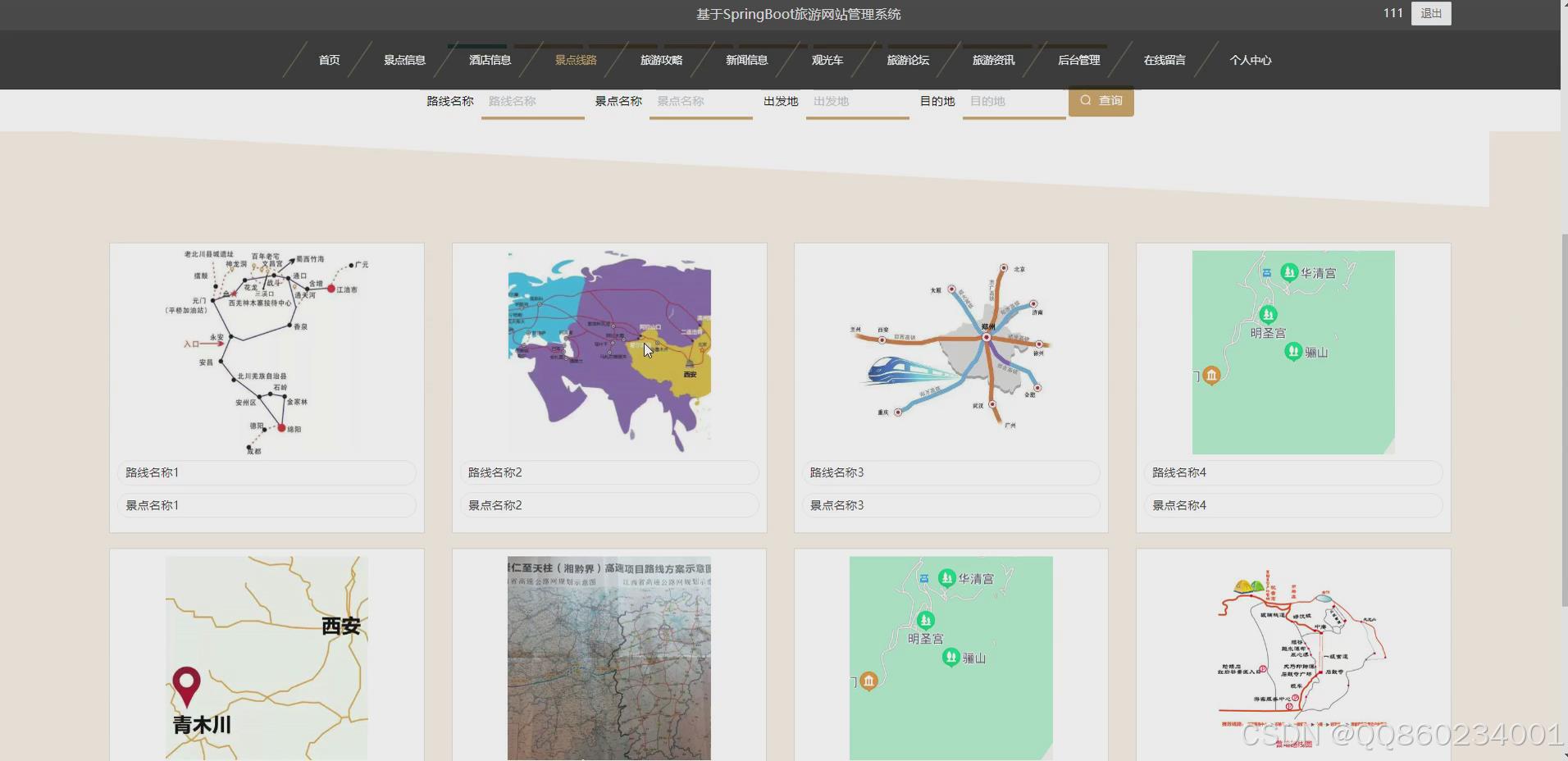Open the 路线名称3 railway map thumbnail
The width and height of the screenshot is (1568, 761).
tap(951, 353)
